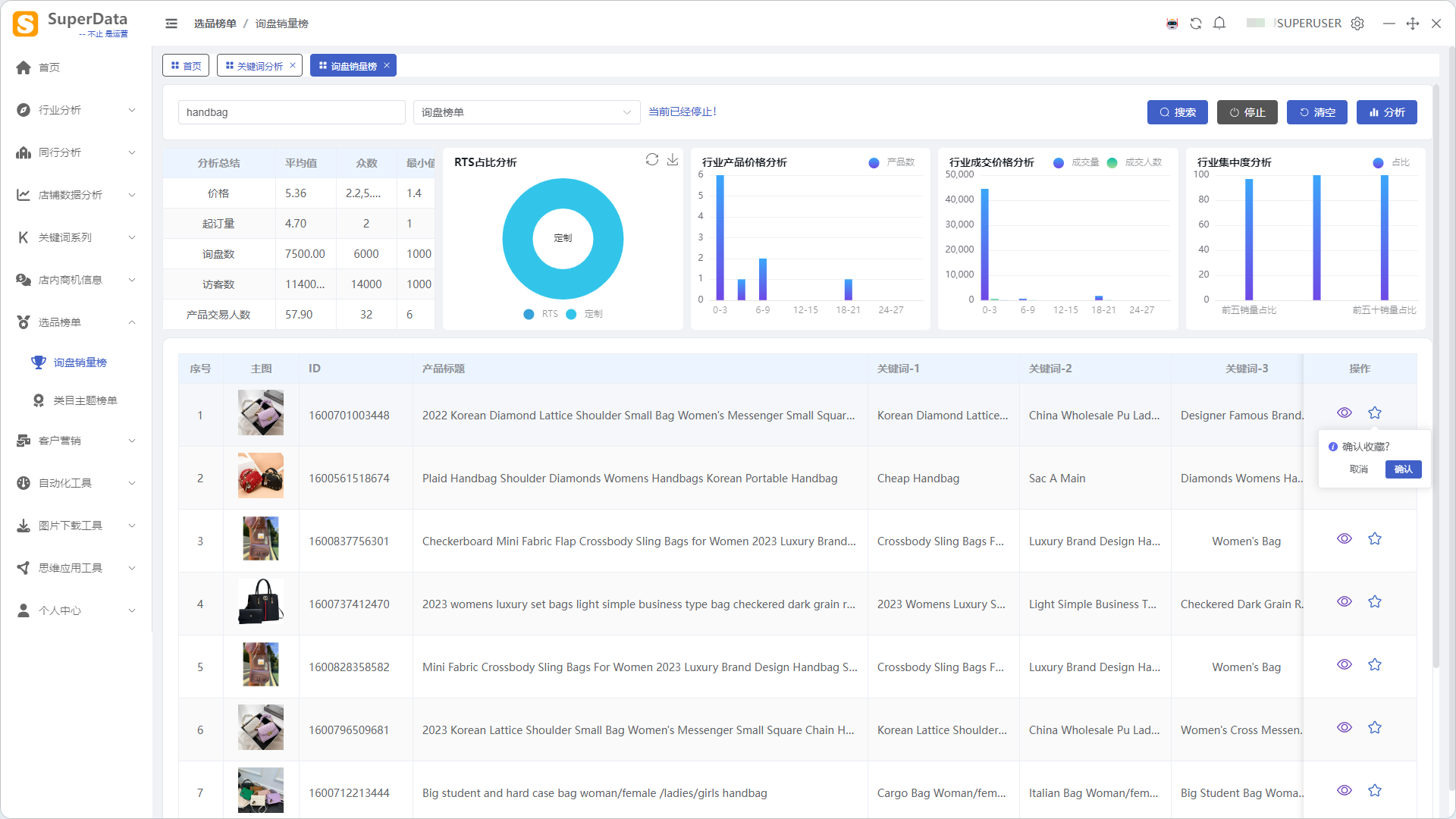
Task: Switch to the 首页 tab
Action: (x=186, y=66)
